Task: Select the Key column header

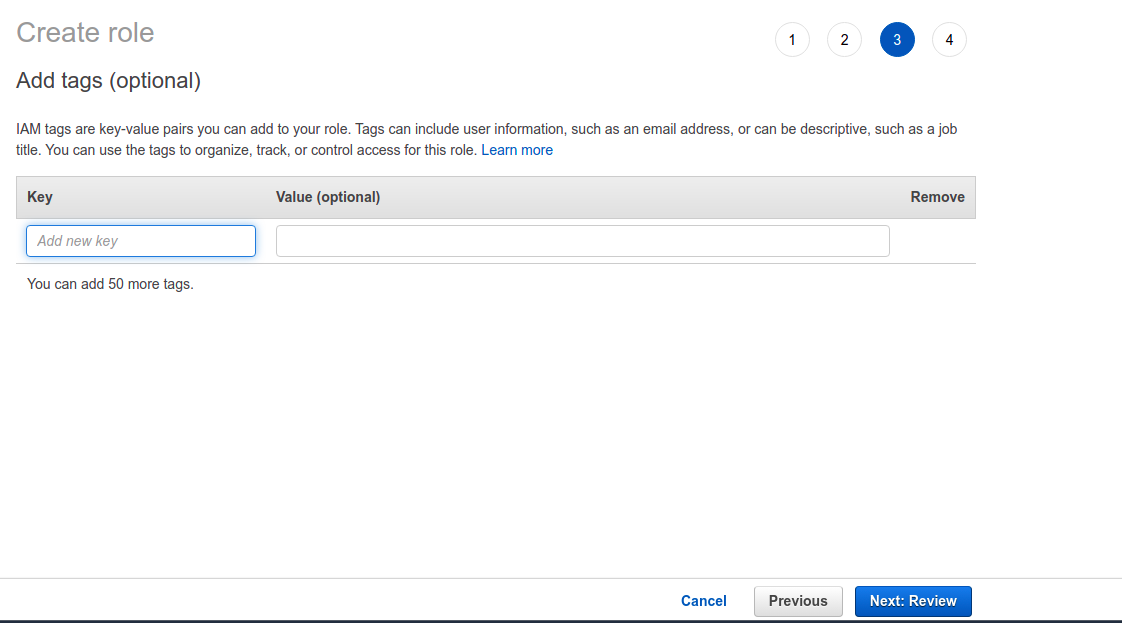Action: pos(40,197)
